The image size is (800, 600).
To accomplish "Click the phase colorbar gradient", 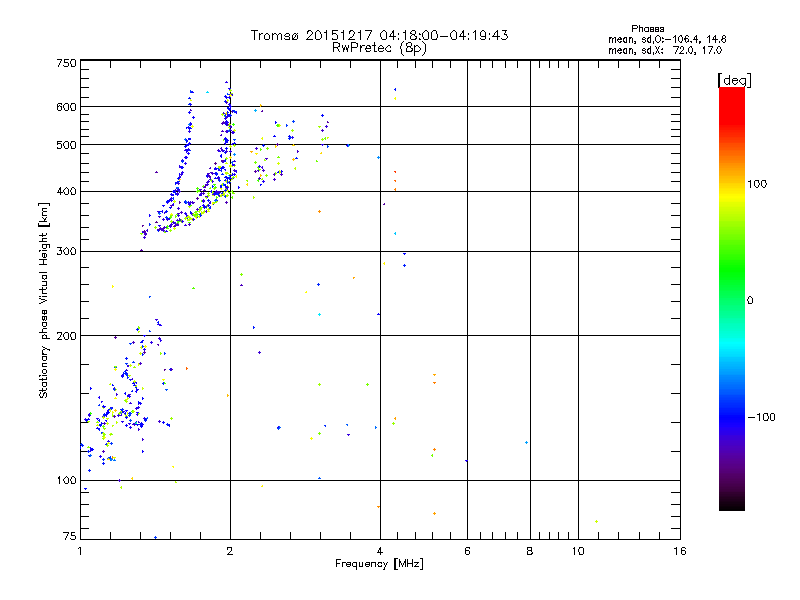I will pos(732,298).
